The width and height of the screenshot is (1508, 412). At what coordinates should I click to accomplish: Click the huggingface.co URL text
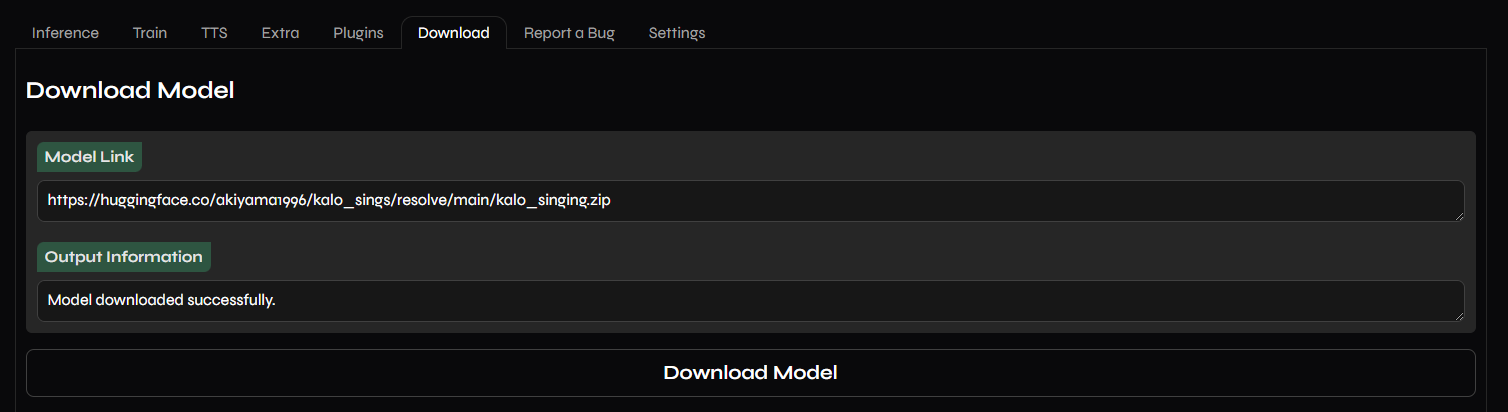point(329,200)
